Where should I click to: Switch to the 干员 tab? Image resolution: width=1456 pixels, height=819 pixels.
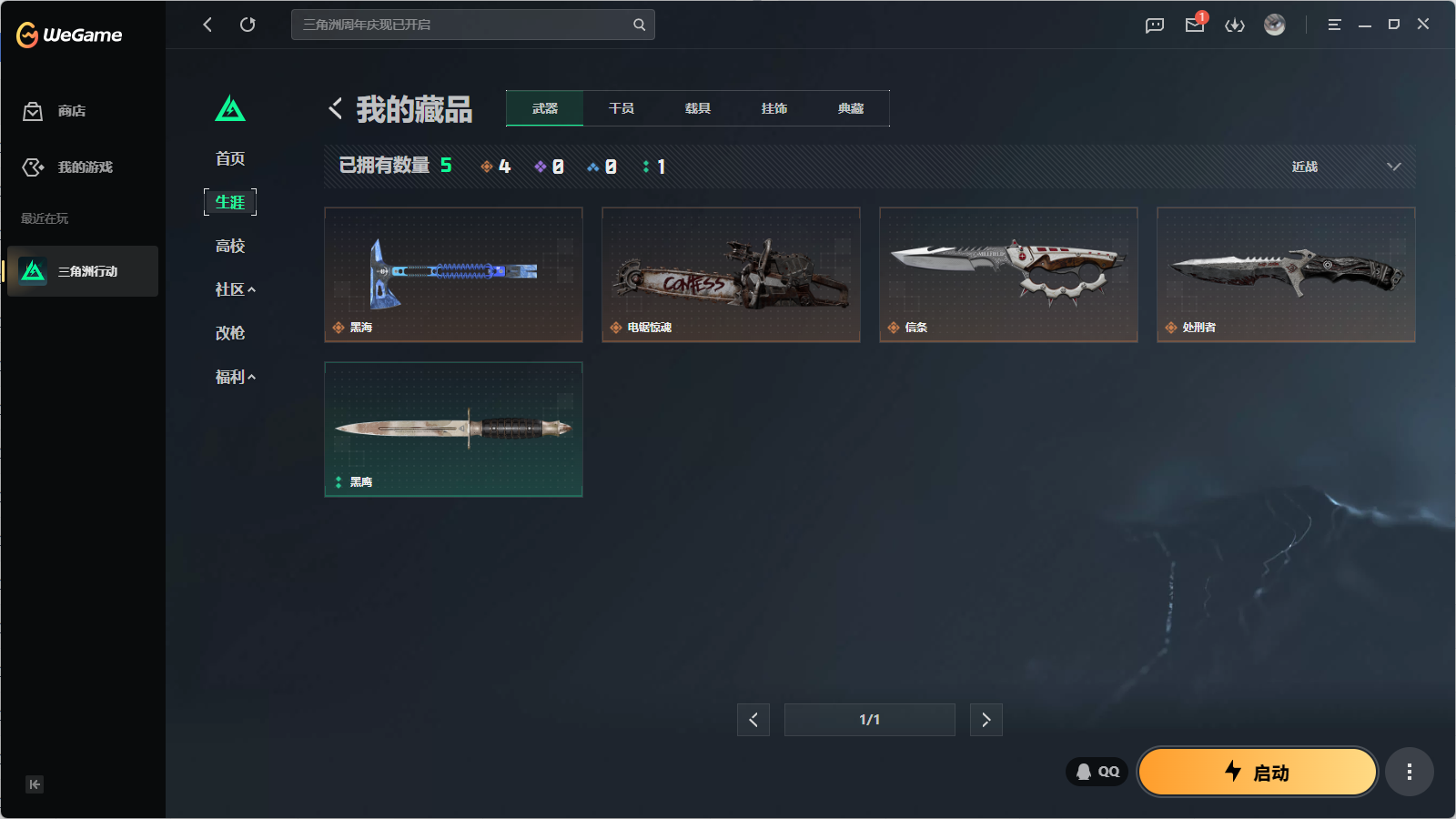(x=622, y=108)
